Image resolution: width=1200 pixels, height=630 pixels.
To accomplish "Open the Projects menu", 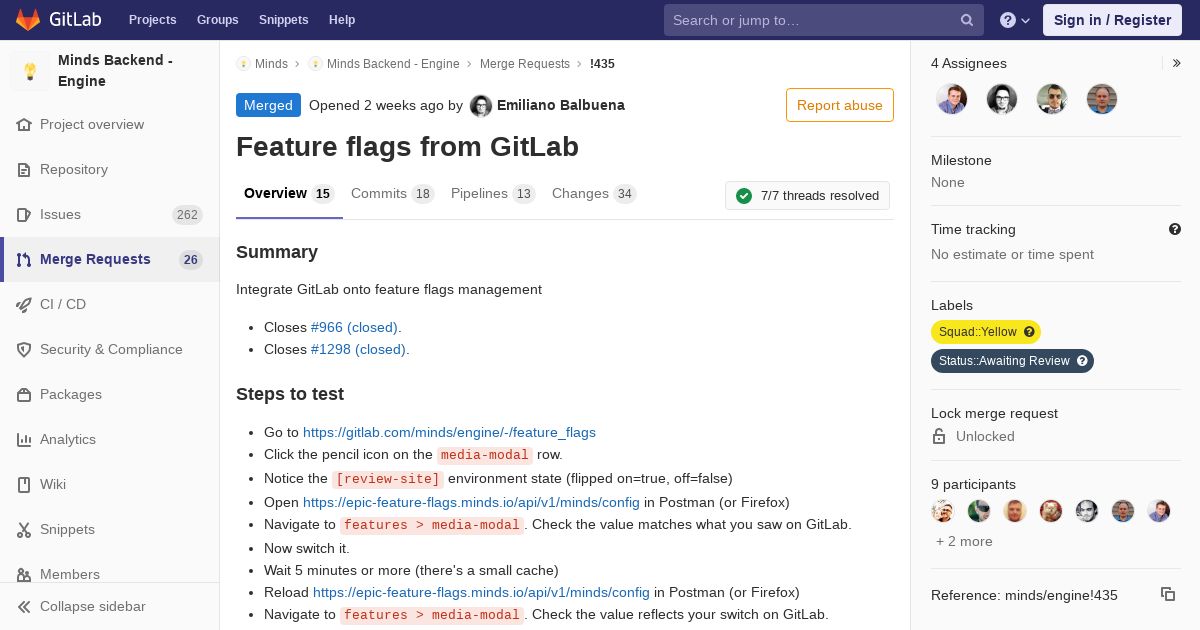I will [x=153, y=20].
